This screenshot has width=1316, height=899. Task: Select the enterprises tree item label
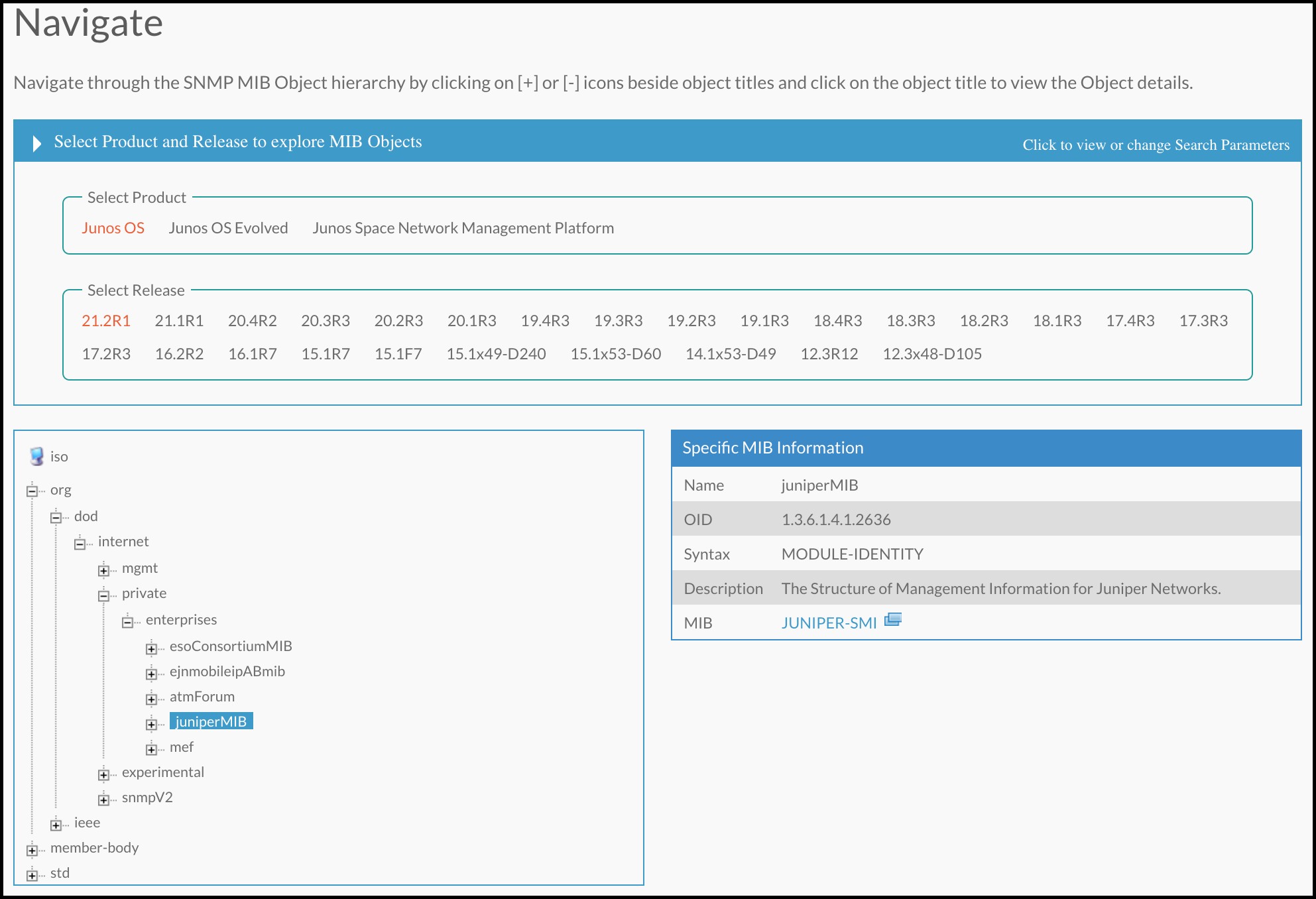click(181, 620)
